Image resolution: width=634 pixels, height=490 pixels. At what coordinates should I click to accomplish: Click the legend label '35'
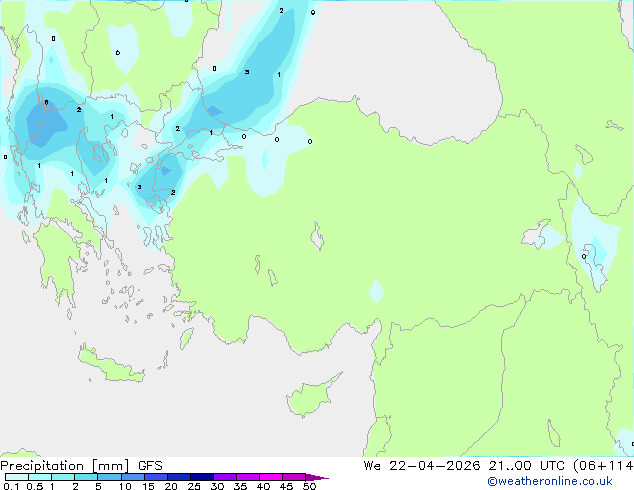(240, 486)
